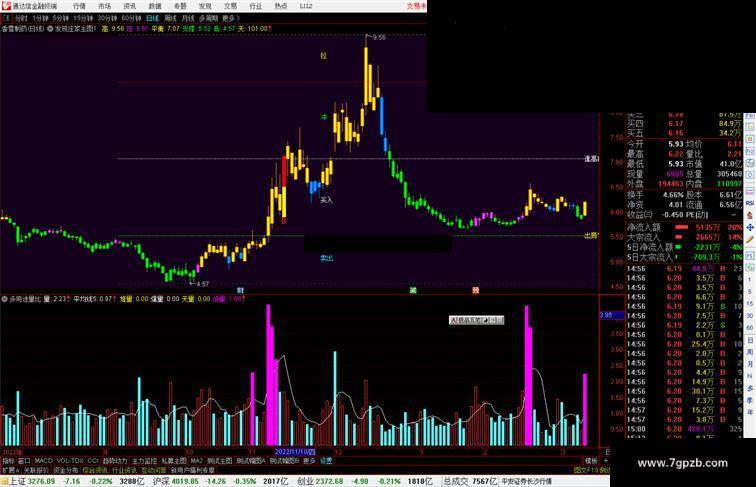Click the floating input method toolbar over the volume chart
This screenshot has height=487, width=756.
point(476,320)
